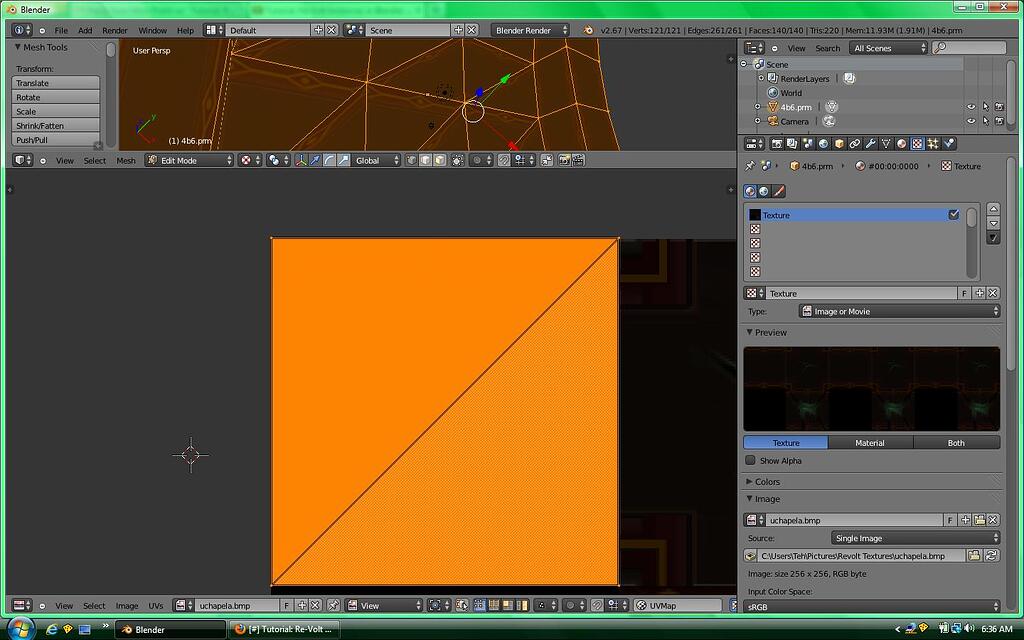Toggle UV sync selection in UV editor header
The width and height of the screenshot is (1024, 640).
point(462,605)
